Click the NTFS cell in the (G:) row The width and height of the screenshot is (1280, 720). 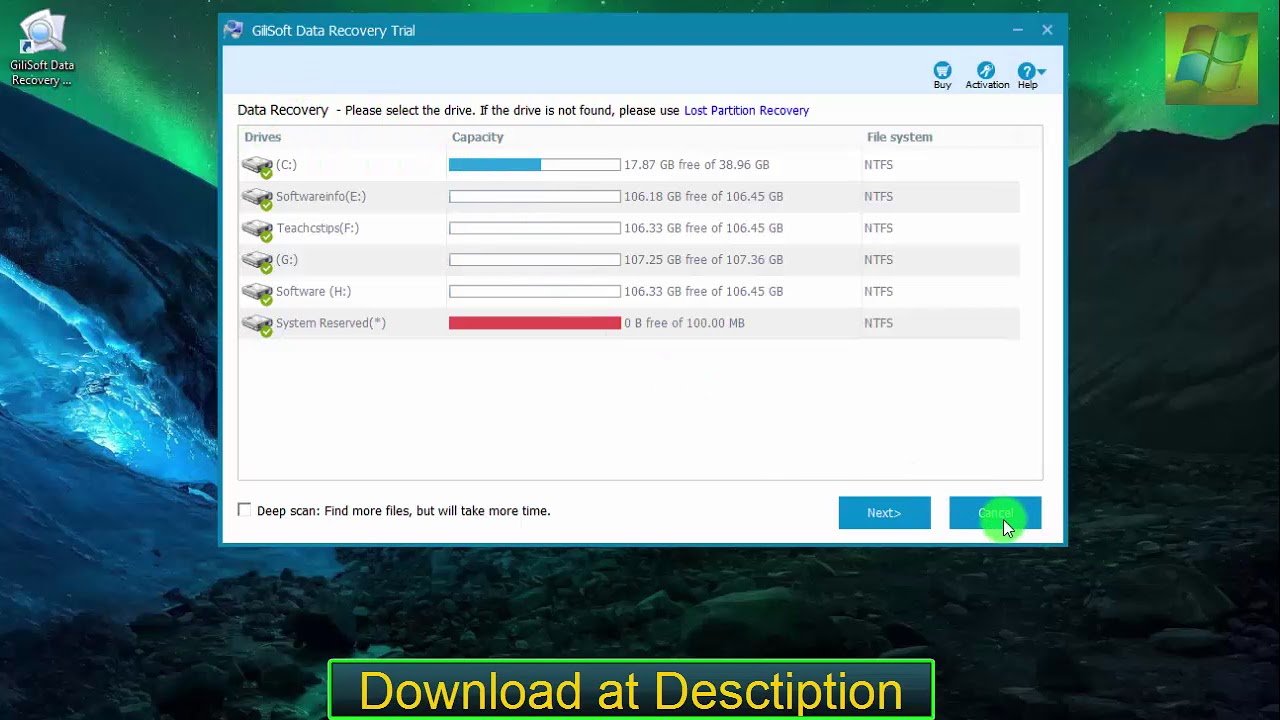[x=878, y=260]
